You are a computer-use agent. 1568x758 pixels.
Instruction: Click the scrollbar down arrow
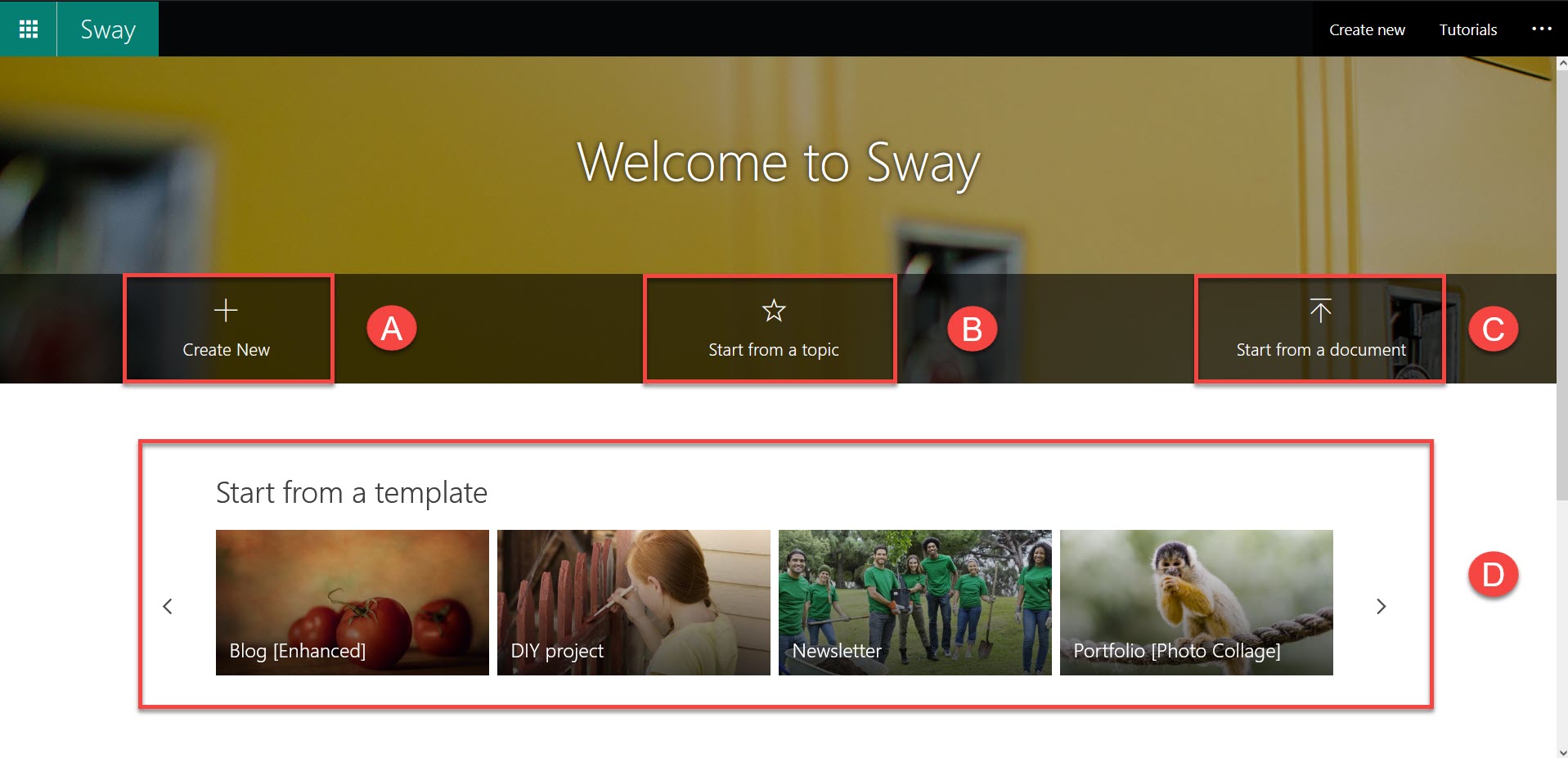point(1562,751)
